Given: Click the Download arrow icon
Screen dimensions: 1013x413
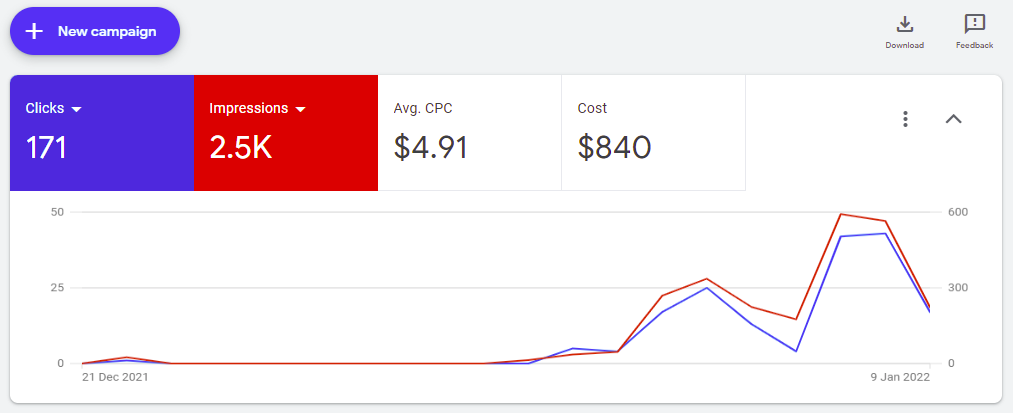Looking at the screenshot, I should 905,24.
